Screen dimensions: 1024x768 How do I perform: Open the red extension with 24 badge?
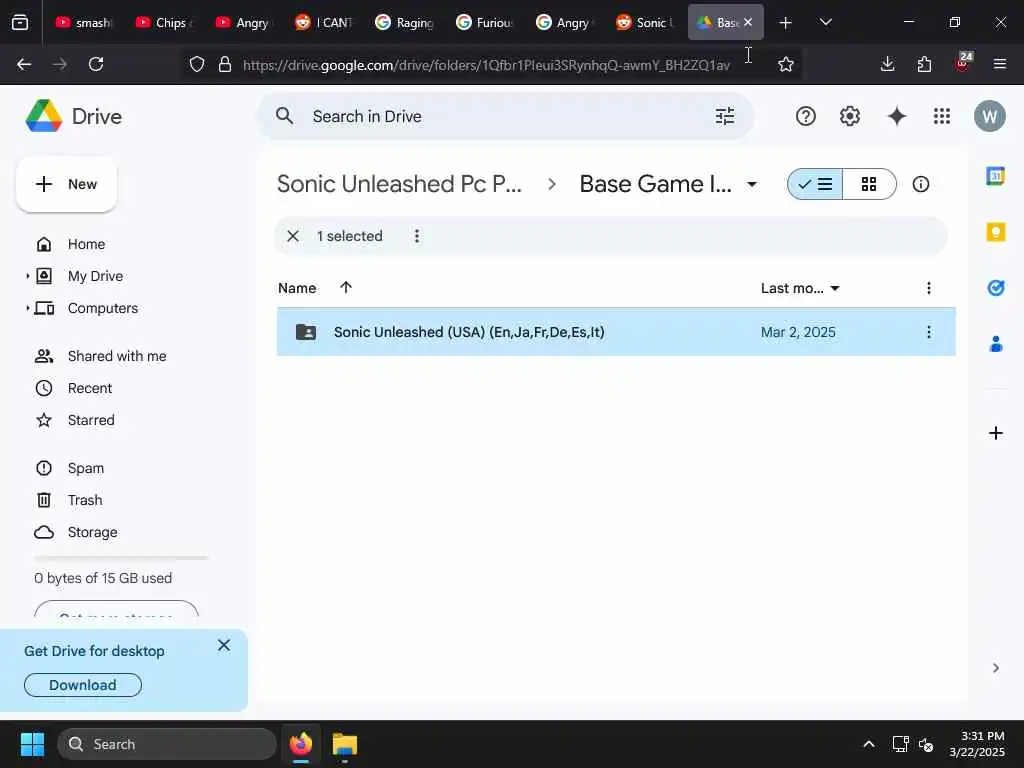(x=963, y=63)
